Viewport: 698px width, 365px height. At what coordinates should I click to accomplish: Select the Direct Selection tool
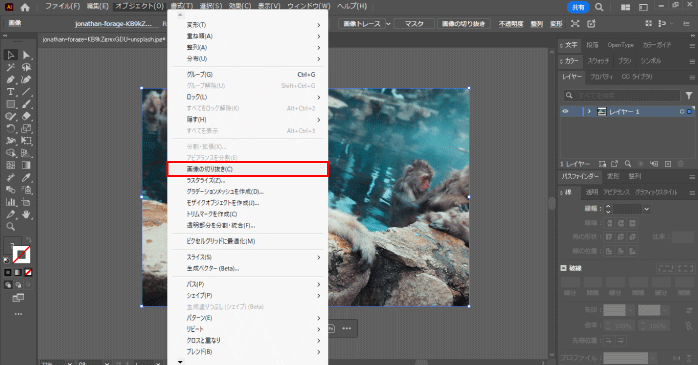26,55
